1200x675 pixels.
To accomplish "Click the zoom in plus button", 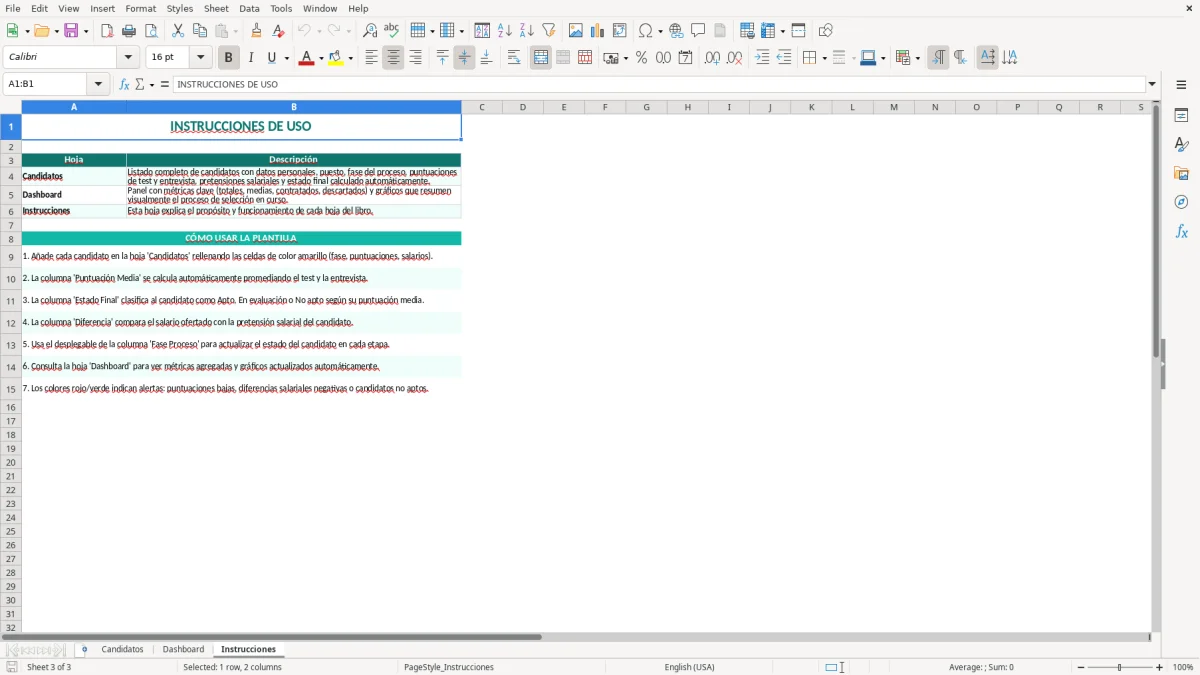I will [1160, 667].
